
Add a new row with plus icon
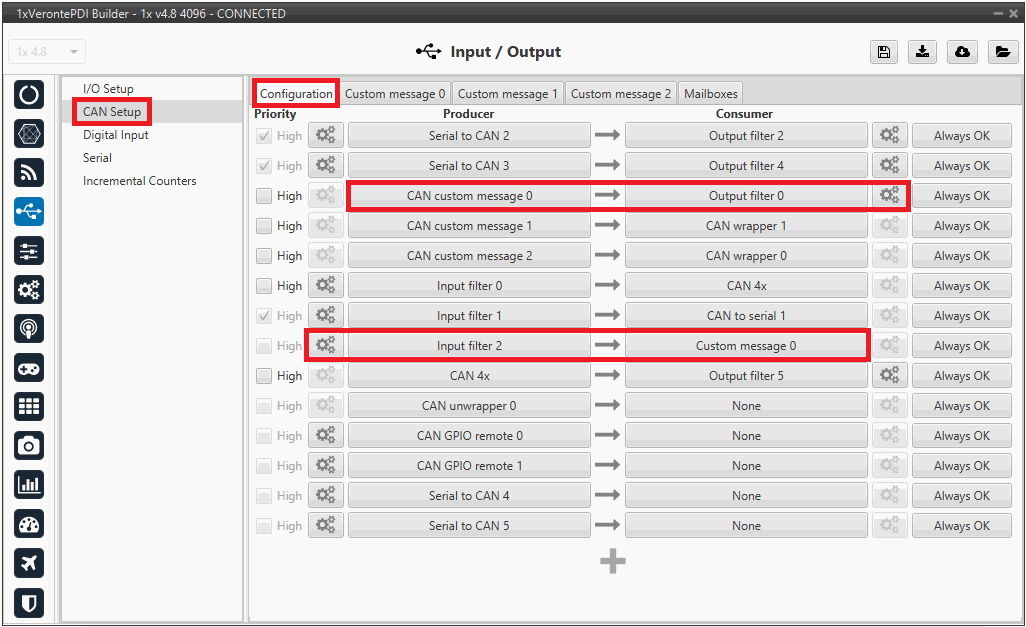point(612,561)
